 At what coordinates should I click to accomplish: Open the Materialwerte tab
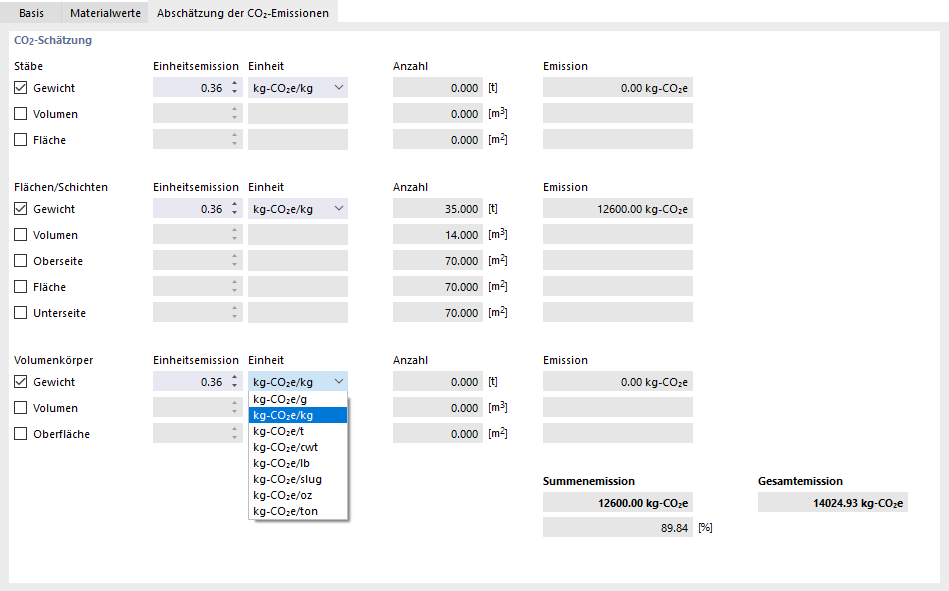pos(105,13)
